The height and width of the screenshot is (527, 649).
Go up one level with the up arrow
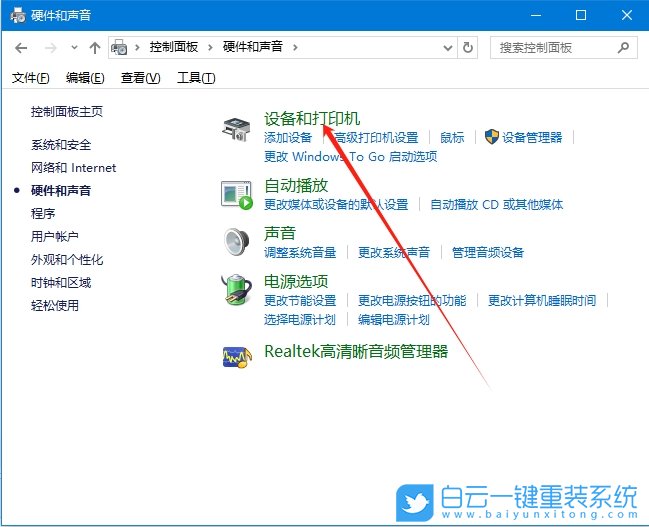[95, 48]
